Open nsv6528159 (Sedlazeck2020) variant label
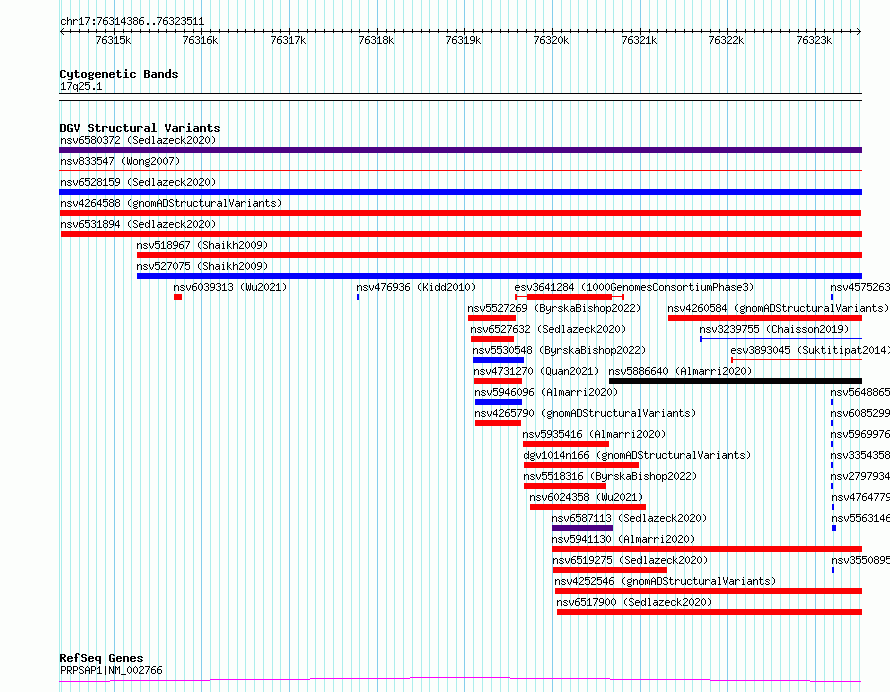Viewport: 890px width, 692px height. point(138,182)
